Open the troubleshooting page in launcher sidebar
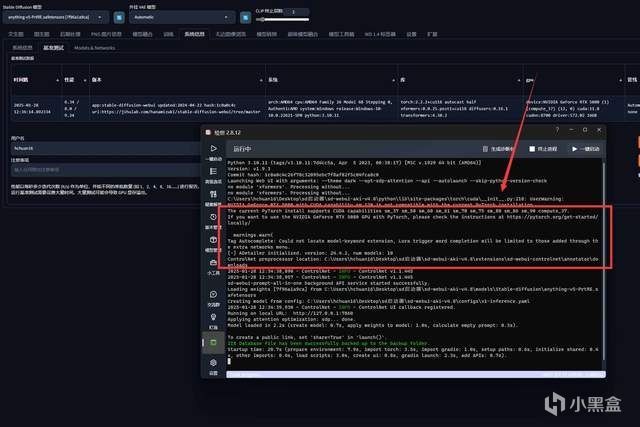Screen dimensions: 640x427 213,194
